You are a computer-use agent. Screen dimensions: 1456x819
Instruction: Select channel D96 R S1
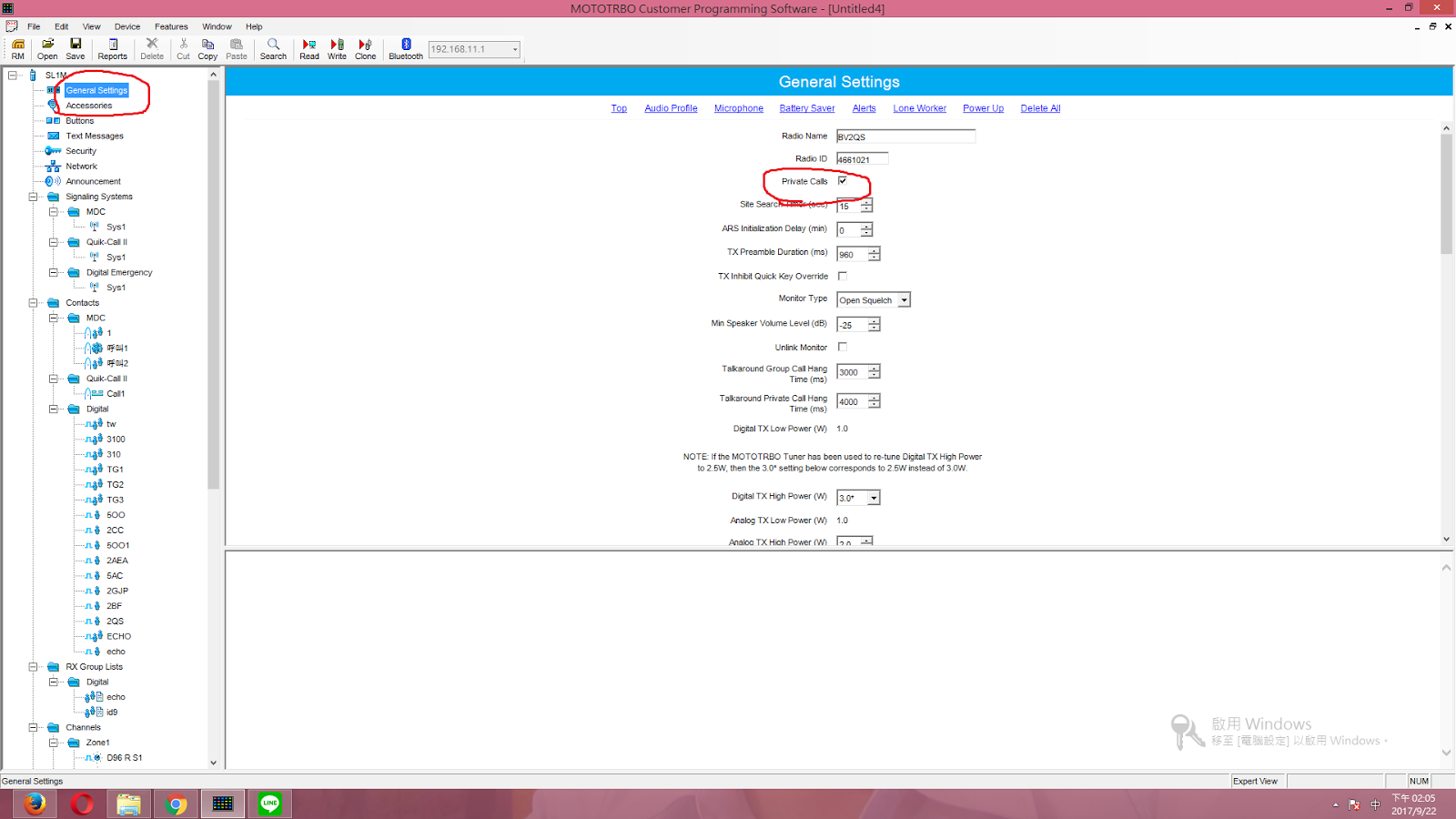pos(124,758)
